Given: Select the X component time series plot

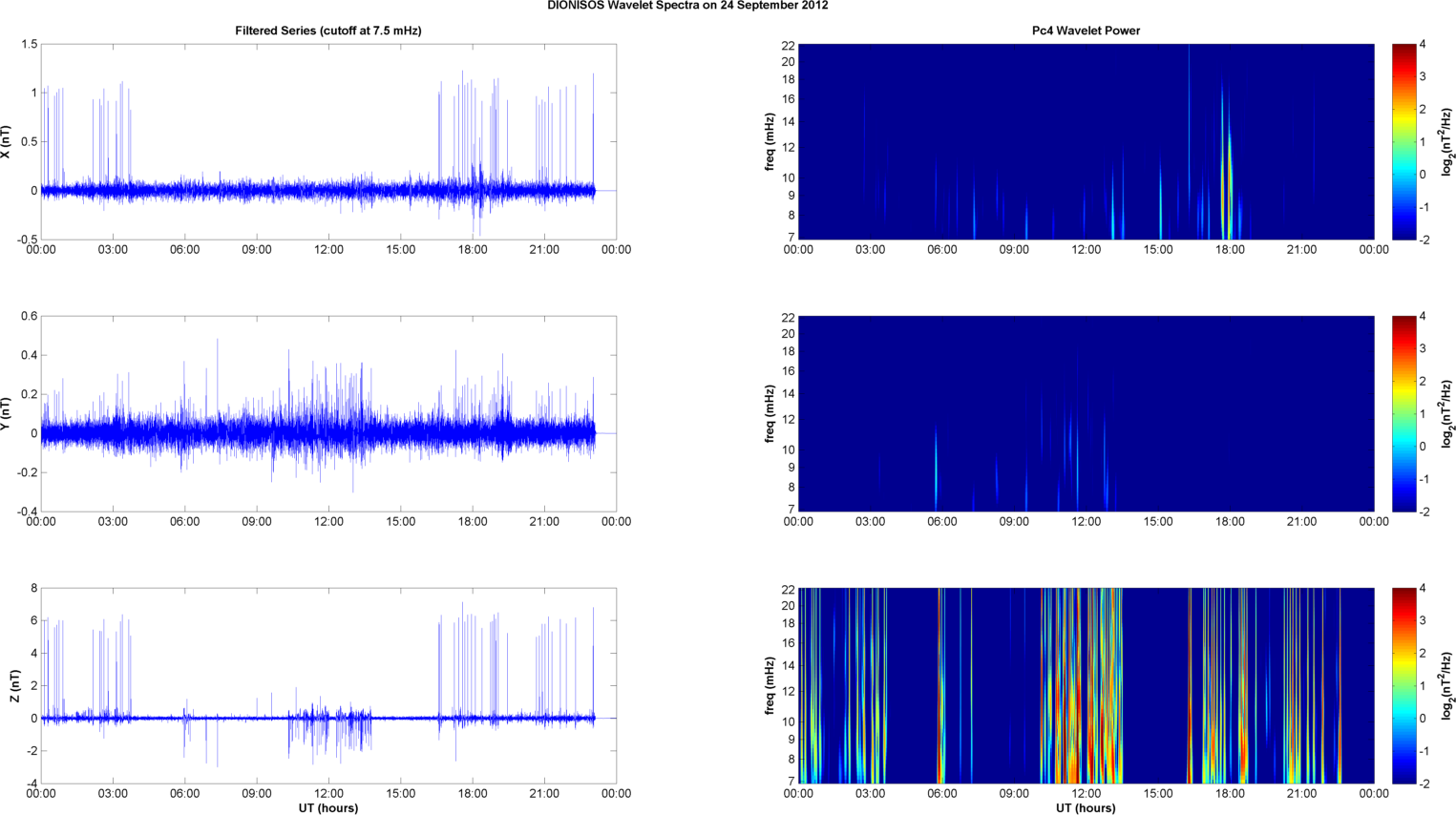Looking at the screenshot, I should 327,141.
